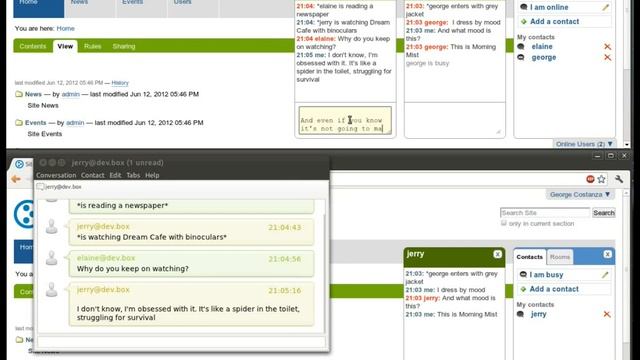Screen dimensions: 640x360
Task: Click timestamp 21:05:16 in chat window
Action: (x=284, y=291)
